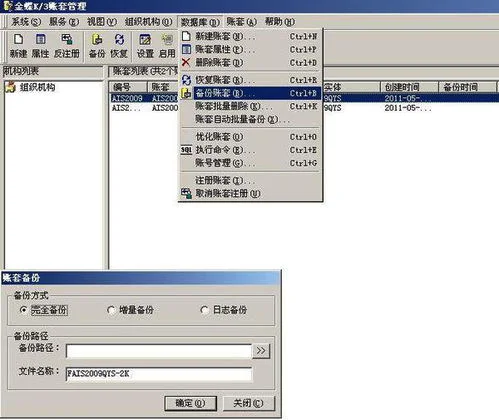This screenshot has height=420, width=499.
Task: Open the 数据库 menu
Action: (200, 22)
